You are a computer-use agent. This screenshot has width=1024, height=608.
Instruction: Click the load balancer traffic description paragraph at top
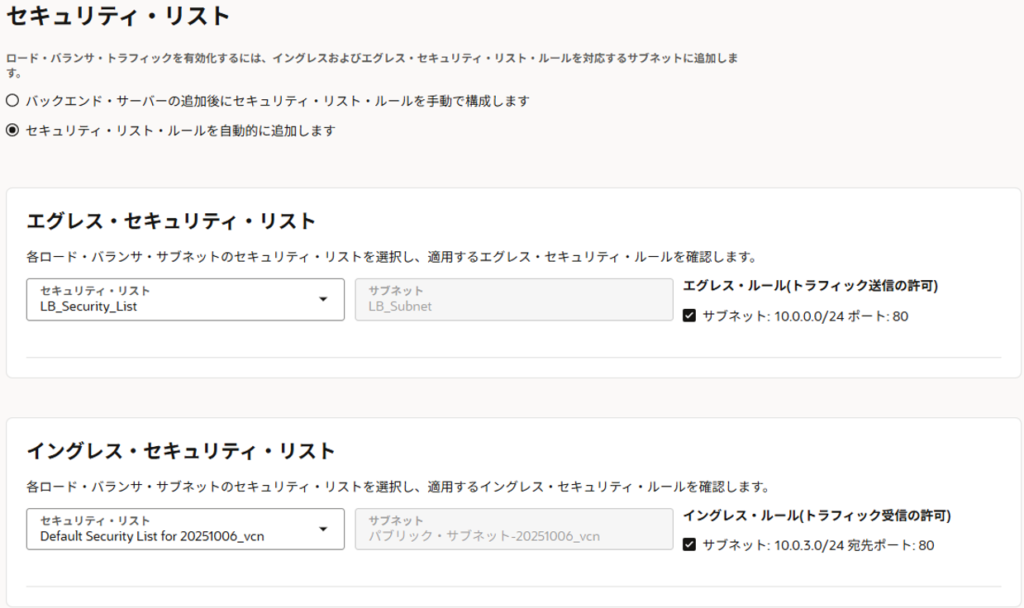pyautogui.click(x=372, y=59)
